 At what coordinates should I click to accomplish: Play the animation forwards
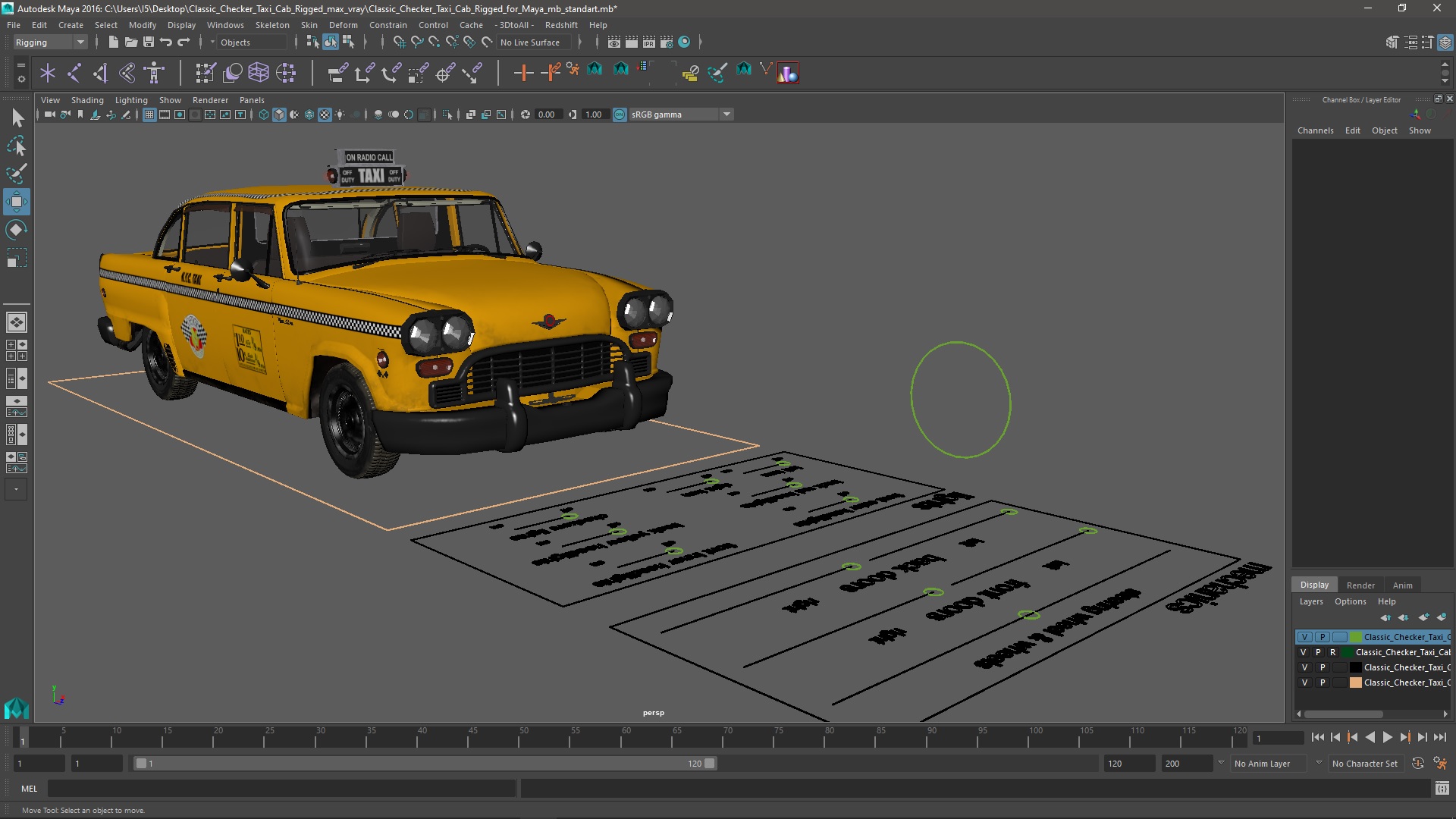pos(1387,737)
